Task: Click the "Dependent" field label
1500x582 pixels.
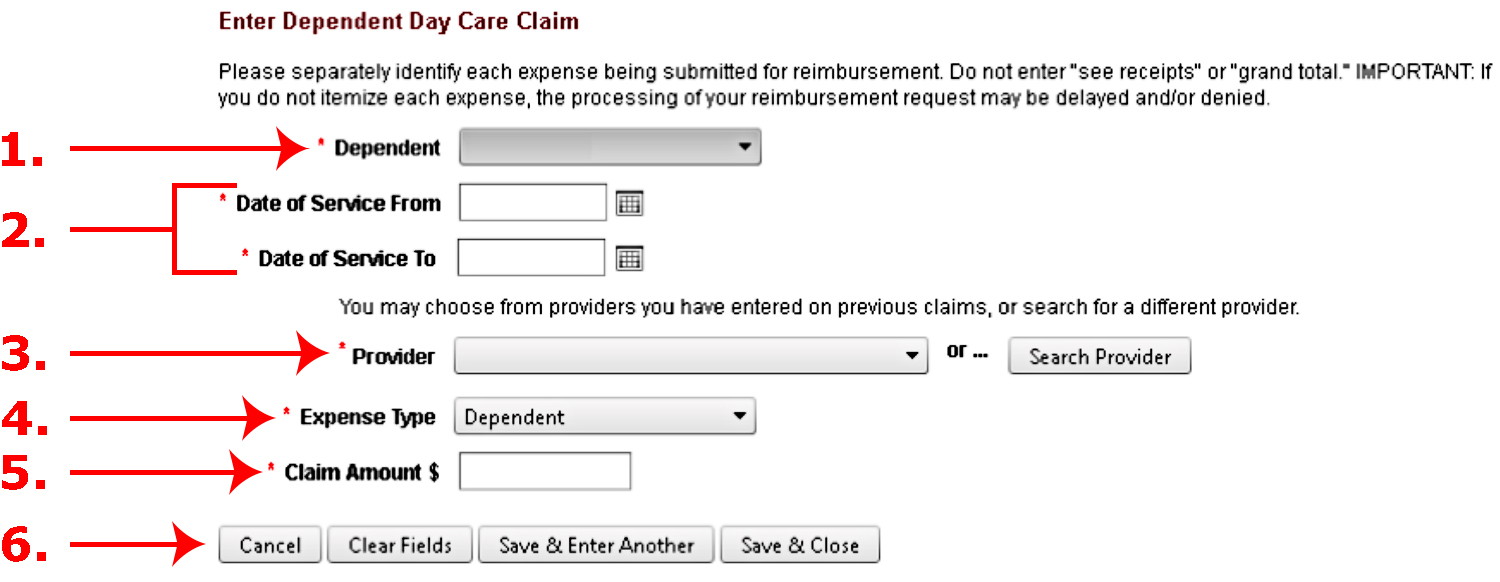Action: (x=387, y=149)
